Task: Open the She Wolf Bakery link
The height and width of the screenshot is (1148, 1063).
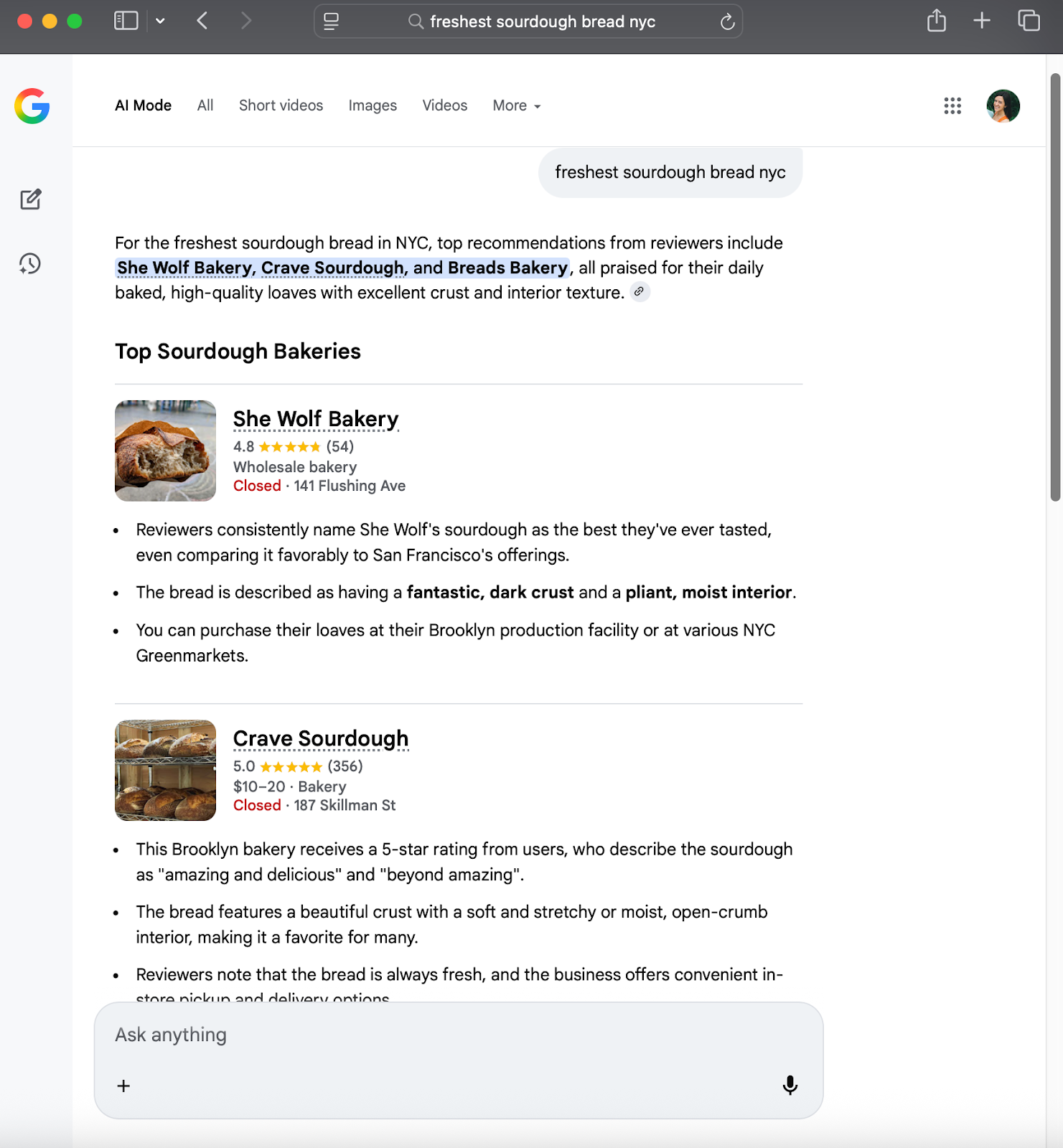Action: pyautogui.click(x=315, y=418)
